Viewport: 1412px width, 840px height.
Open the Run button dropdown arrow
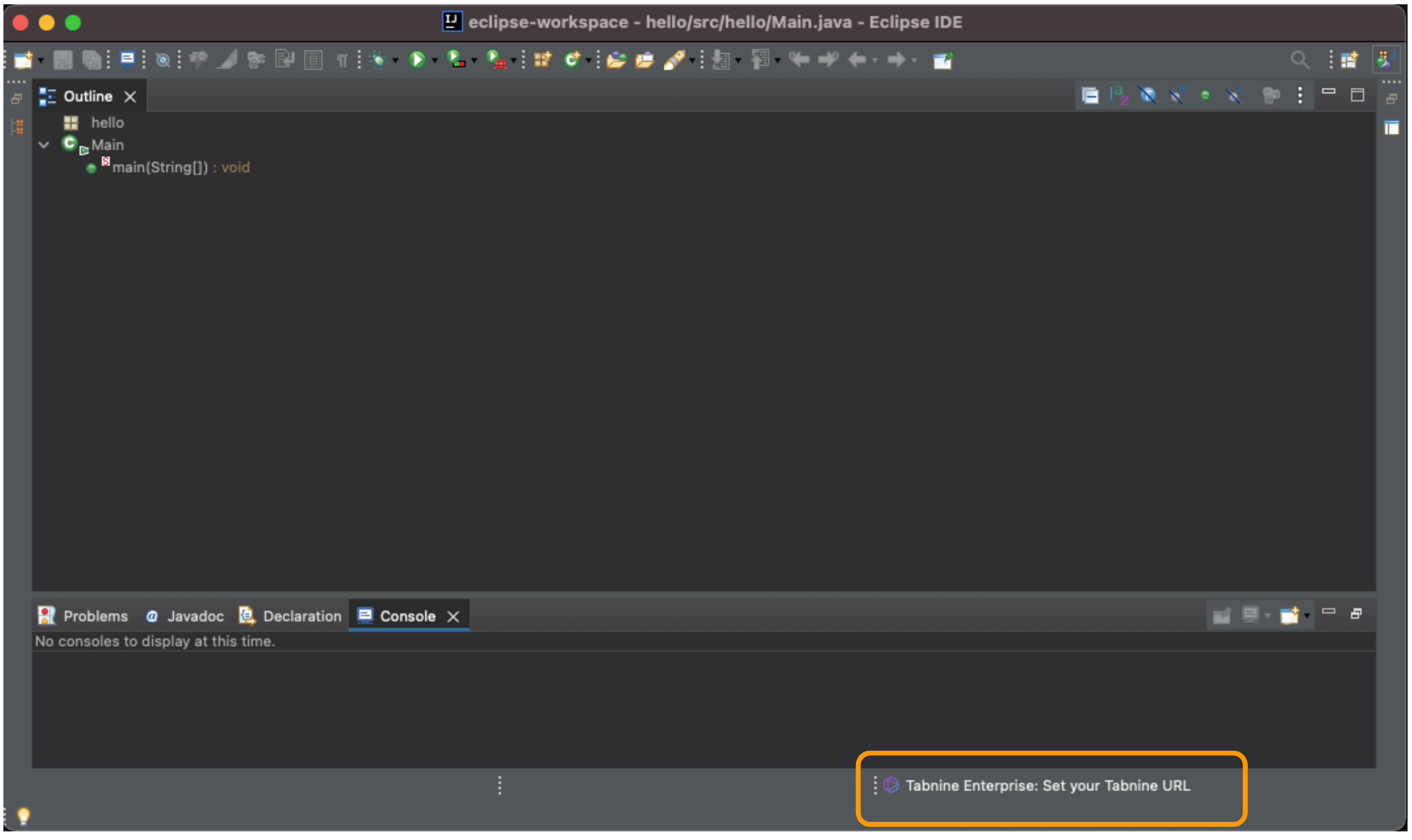pyautogui.click(x=435, y=61)
